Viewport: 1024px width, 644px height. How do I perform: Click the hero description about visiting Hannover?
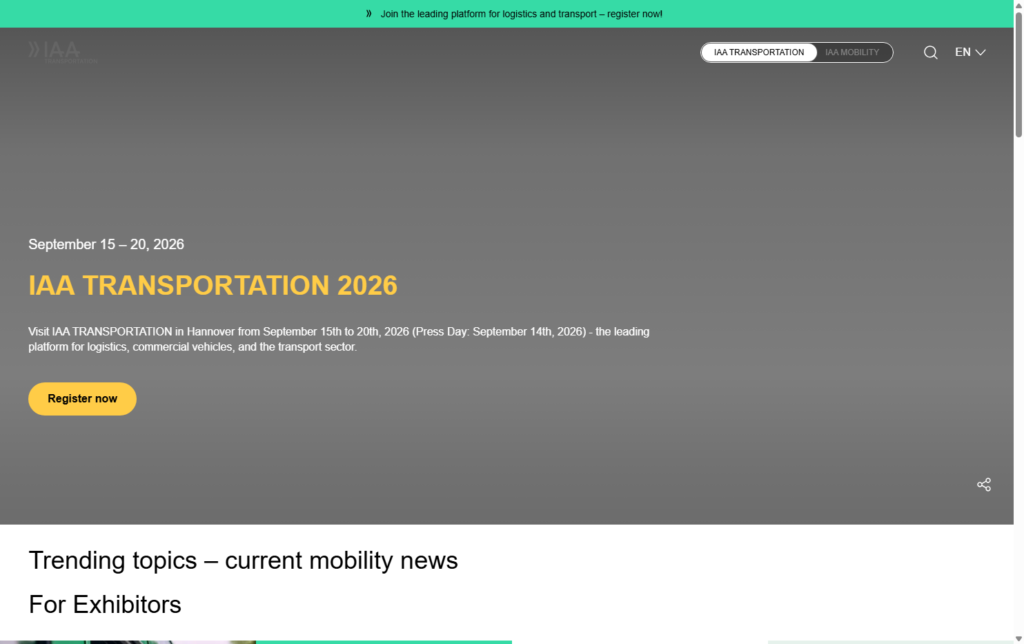click(x=338, y=339)
